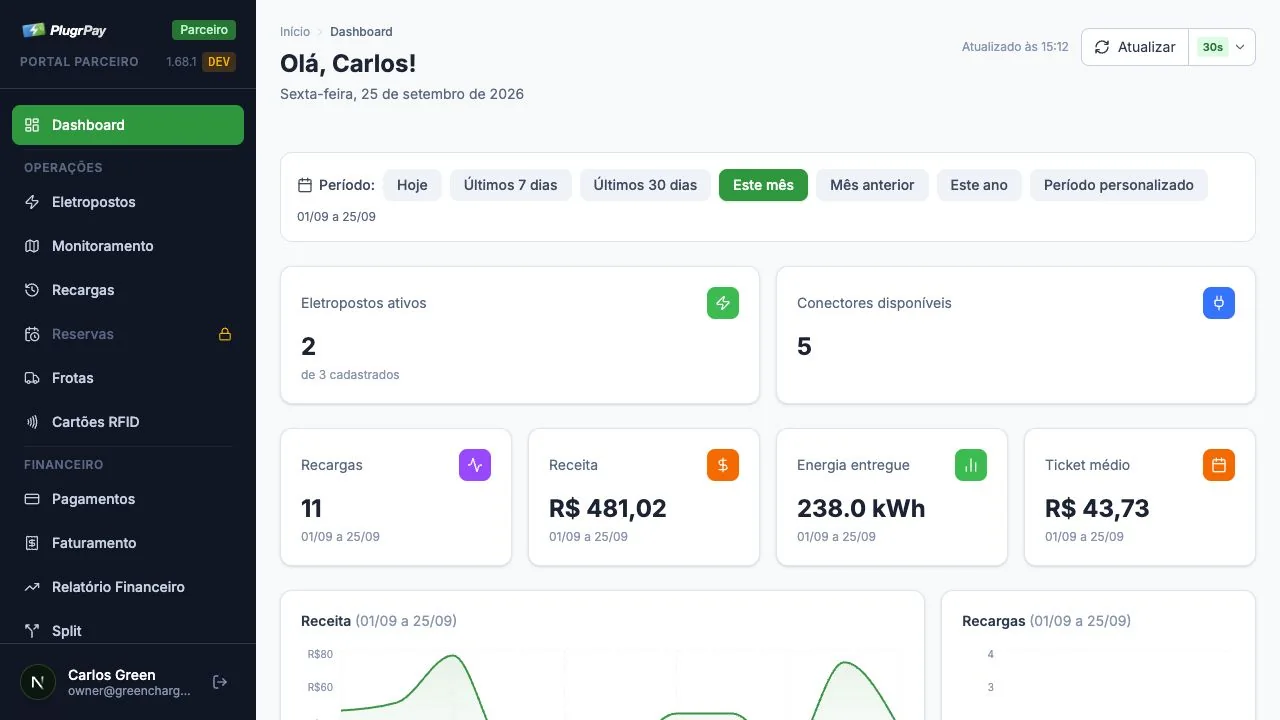This screenshot has height=720, width=1280.
Task: Select the Mês anterior filter
Action: pos(872,185)
